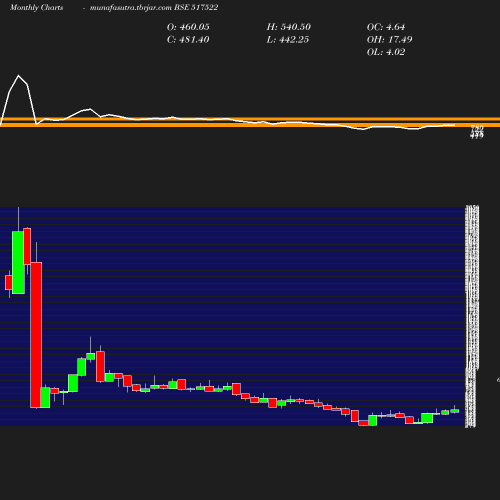Click the tallest red candlestick in the chart
This screenshot has width=500, height=500.
[36, 335]
